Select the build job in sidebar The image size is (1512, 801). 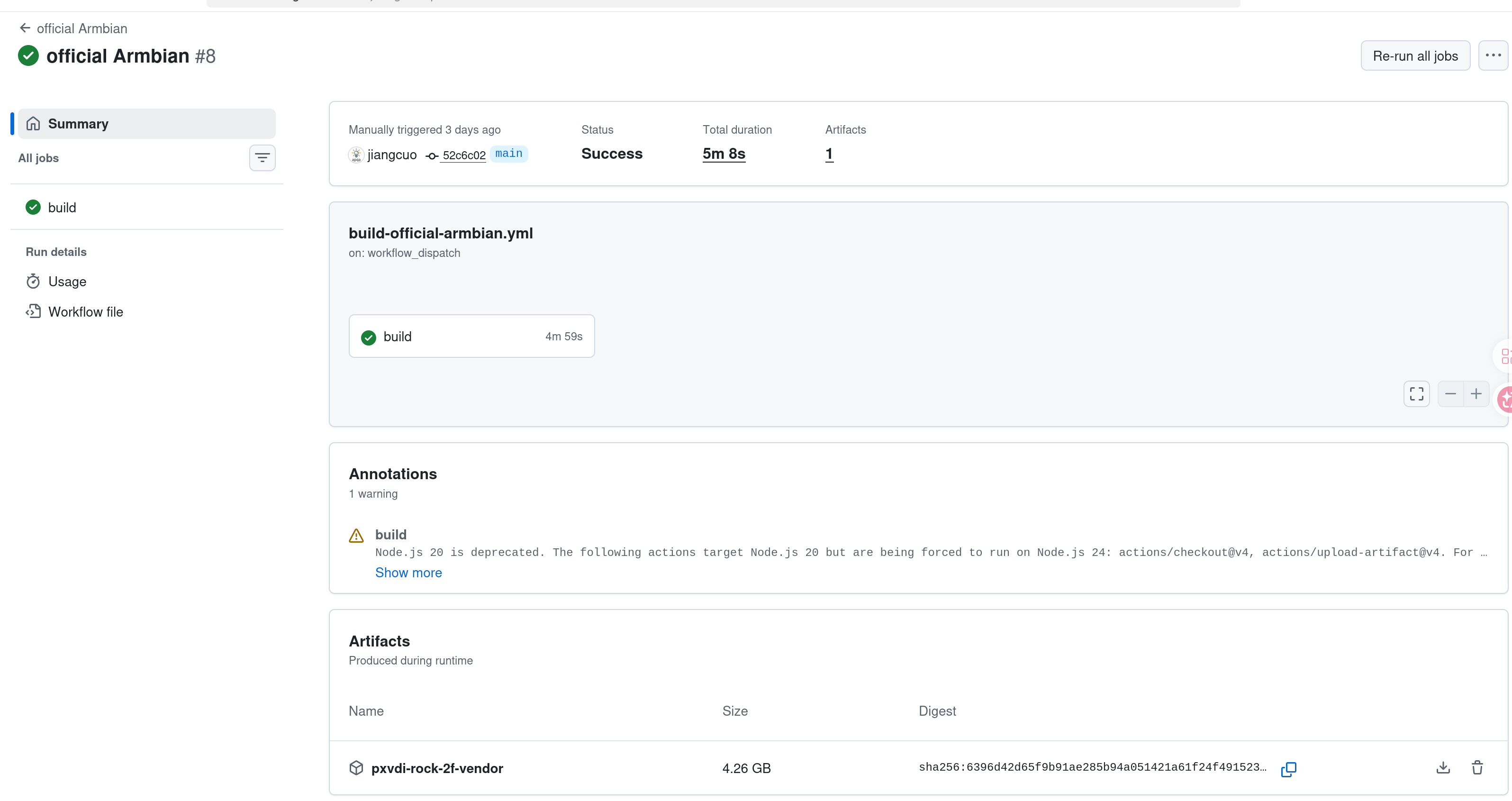point(147,207)
